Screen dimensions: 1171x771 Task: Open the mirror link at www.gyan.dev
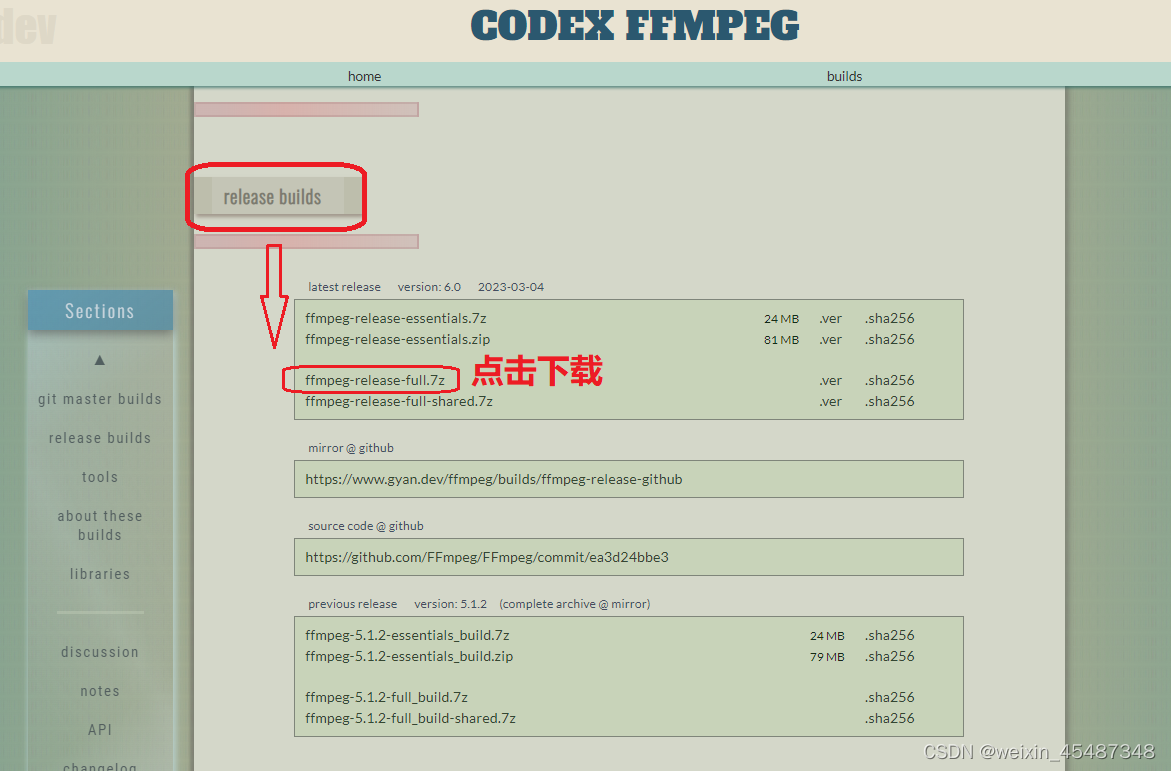(x=493, y=479)
